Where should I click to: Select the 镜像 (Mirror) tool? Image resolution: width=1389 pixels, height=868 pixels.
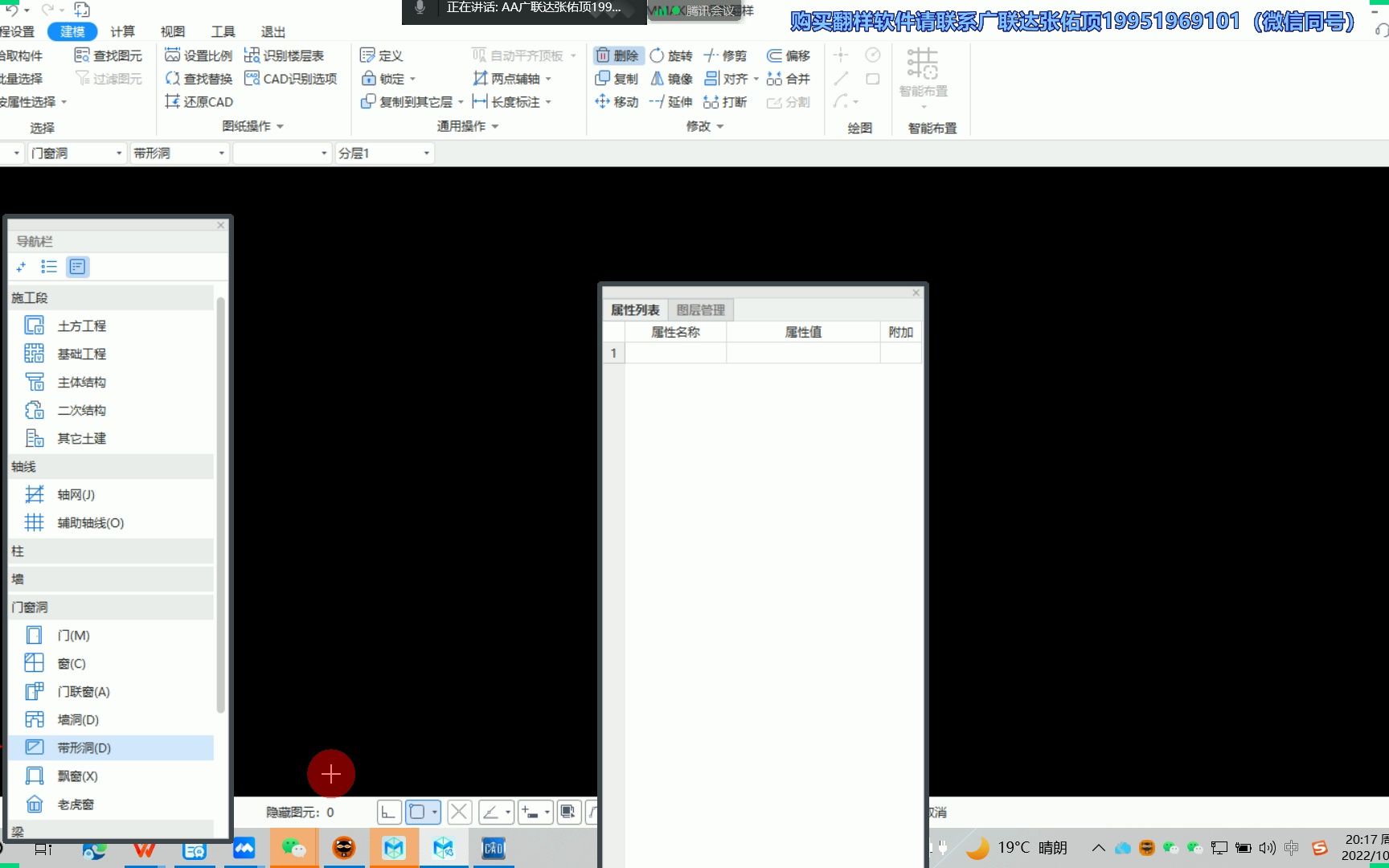(674, 78)
